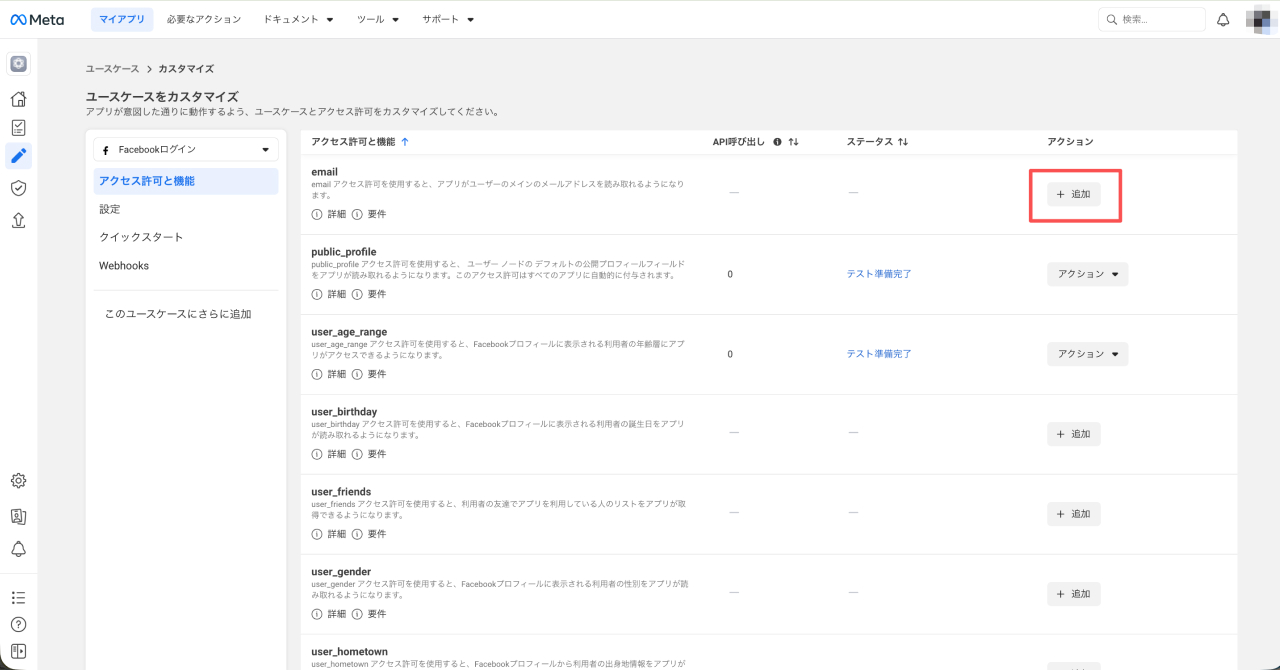Toggle sort on API呼び出し column
Screen dimensions: 1280x670
click(x=793, y=142)
